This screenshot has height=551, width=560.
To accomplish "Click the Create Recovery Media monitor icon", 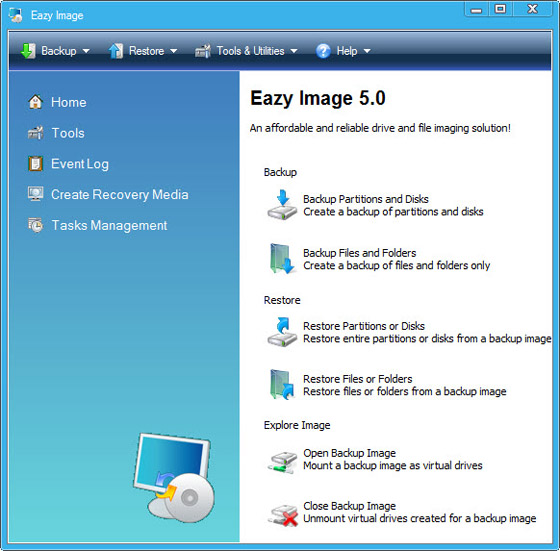I will (35, 194).
